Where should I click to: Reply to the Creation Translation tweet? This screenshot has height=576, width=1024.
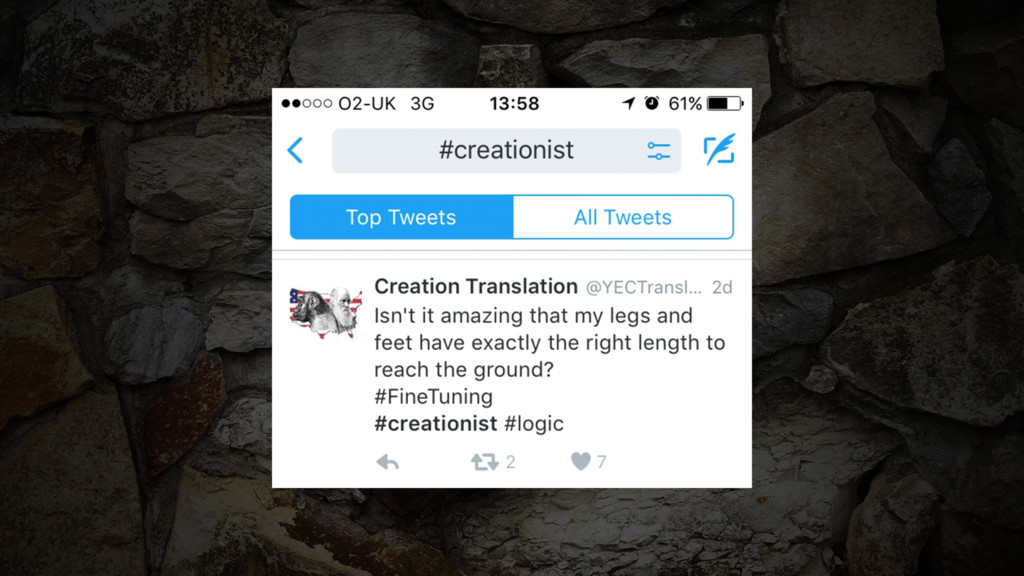(x=387, y=462)
